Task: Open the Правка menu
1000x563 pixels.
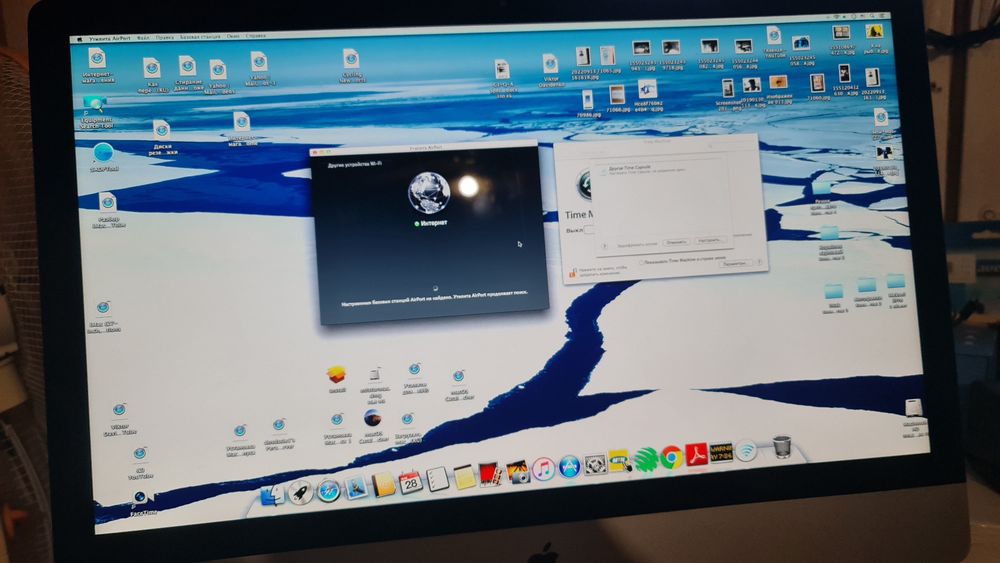Action: pos(165,38)
